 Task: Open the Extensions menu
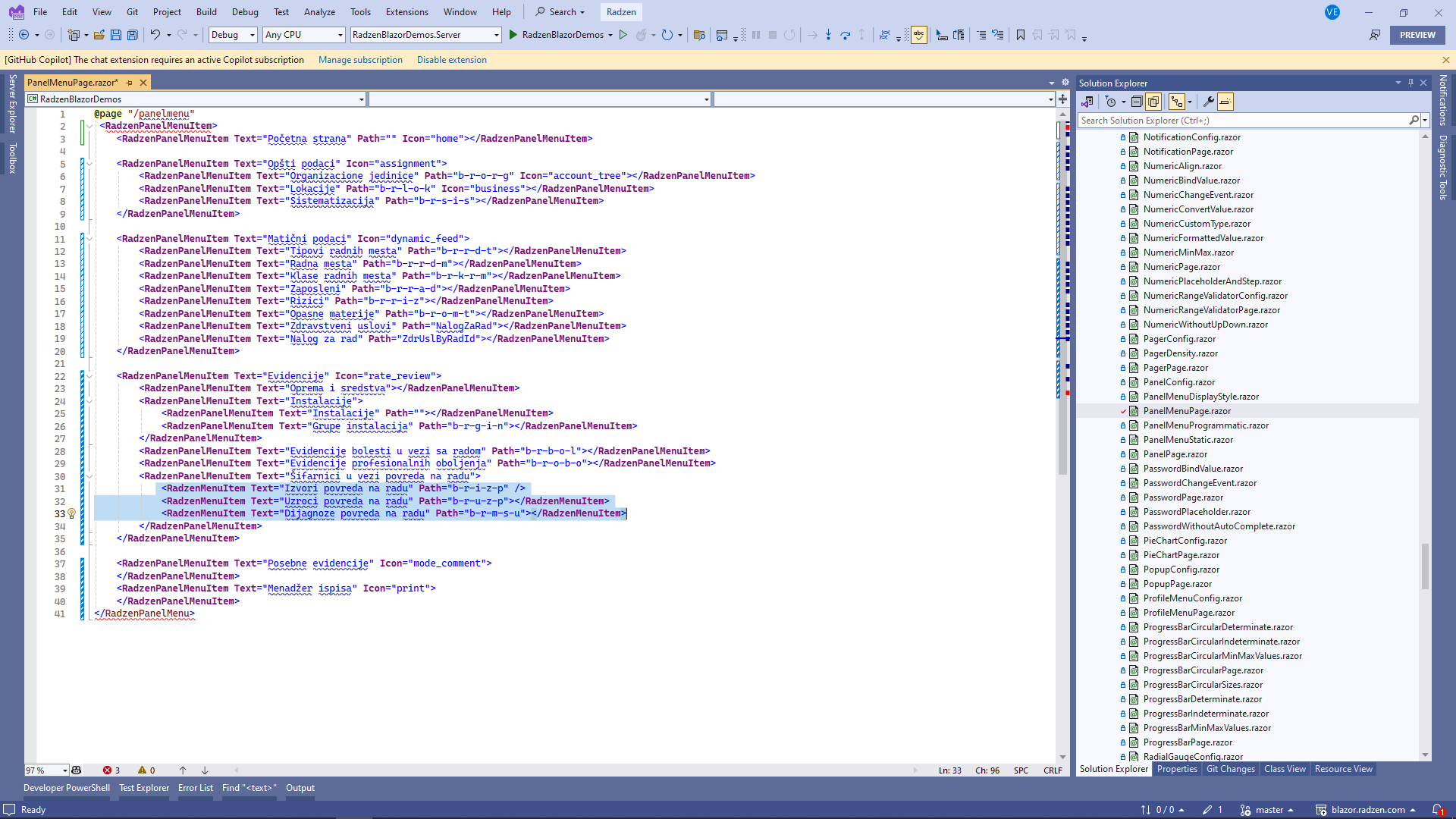(x=406, y=12)
